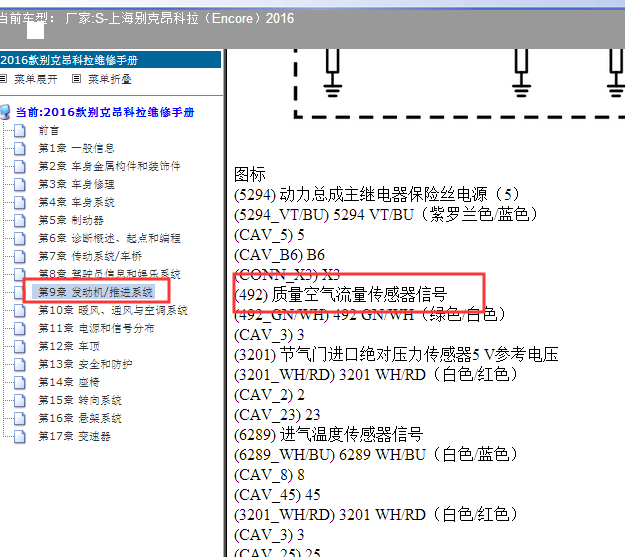Click the page icon beside 第13章

[19, 364]
